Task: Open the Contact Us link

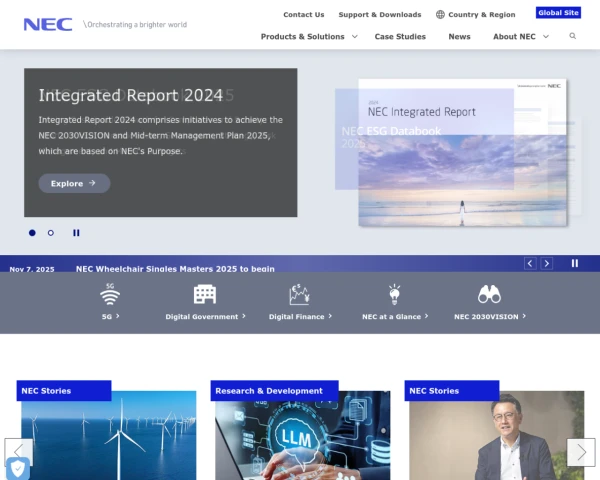Action: click(303, 15)
